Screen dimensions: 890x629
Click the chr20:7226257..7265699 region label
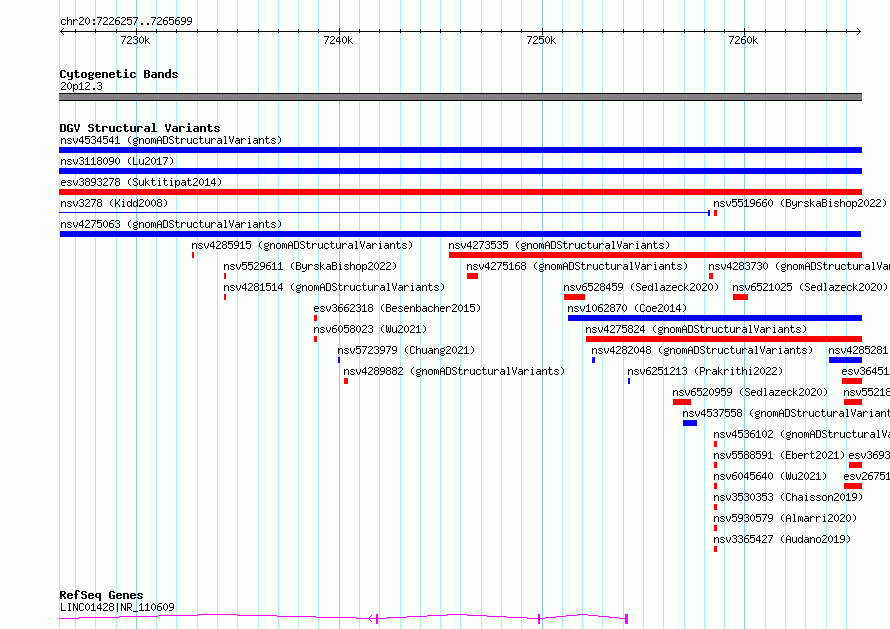pos(126,21)
